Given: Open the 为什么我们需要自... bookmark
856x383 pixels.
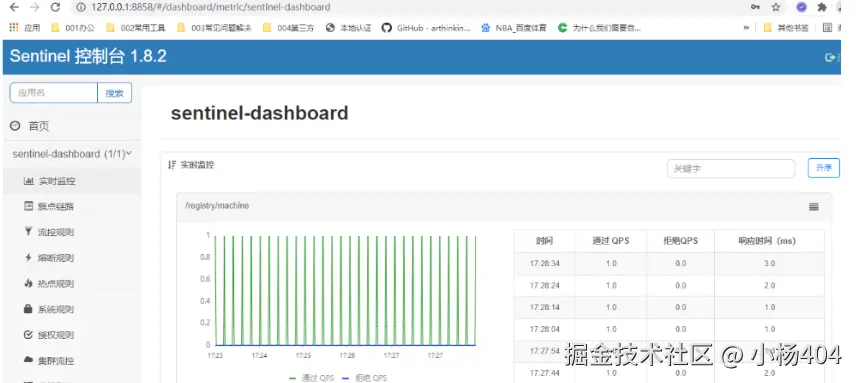Looking at the screenshot, I should (599, 28).
